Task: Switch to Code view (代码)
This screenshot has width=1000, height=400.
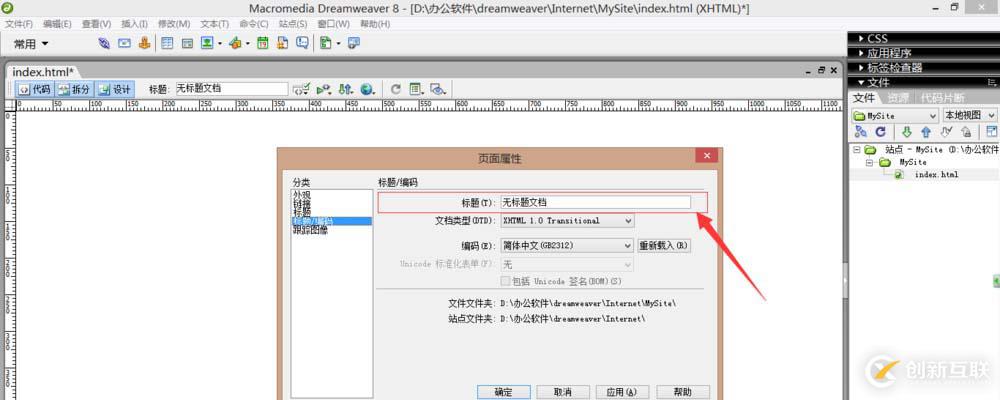Action: tap(34, 89)
